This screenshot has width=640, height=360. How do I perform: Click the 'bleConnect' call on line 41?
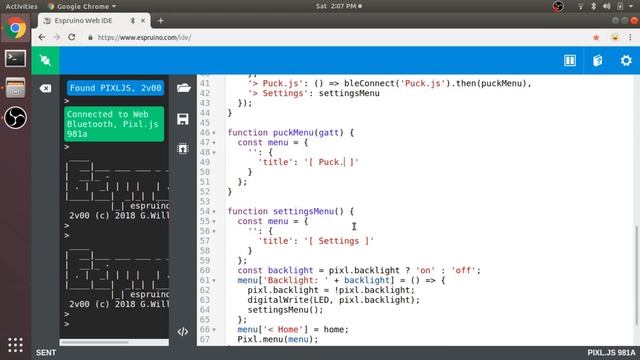[369, 83]
